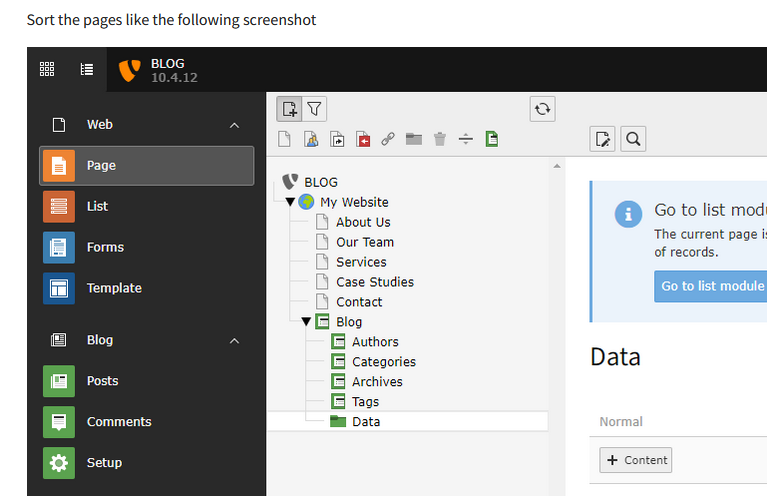Select the link page type icon

[388, 139]
